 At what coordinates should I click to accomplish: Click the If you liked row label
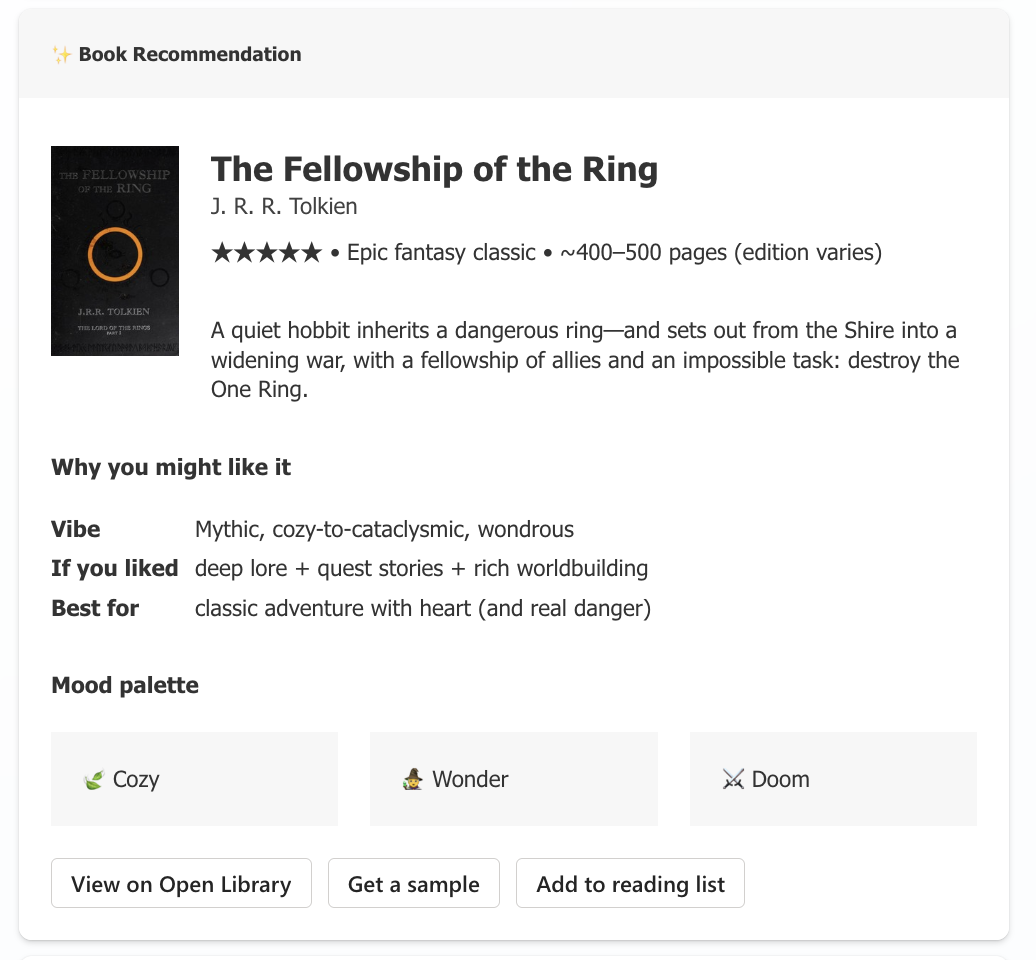tap(114, 569)
